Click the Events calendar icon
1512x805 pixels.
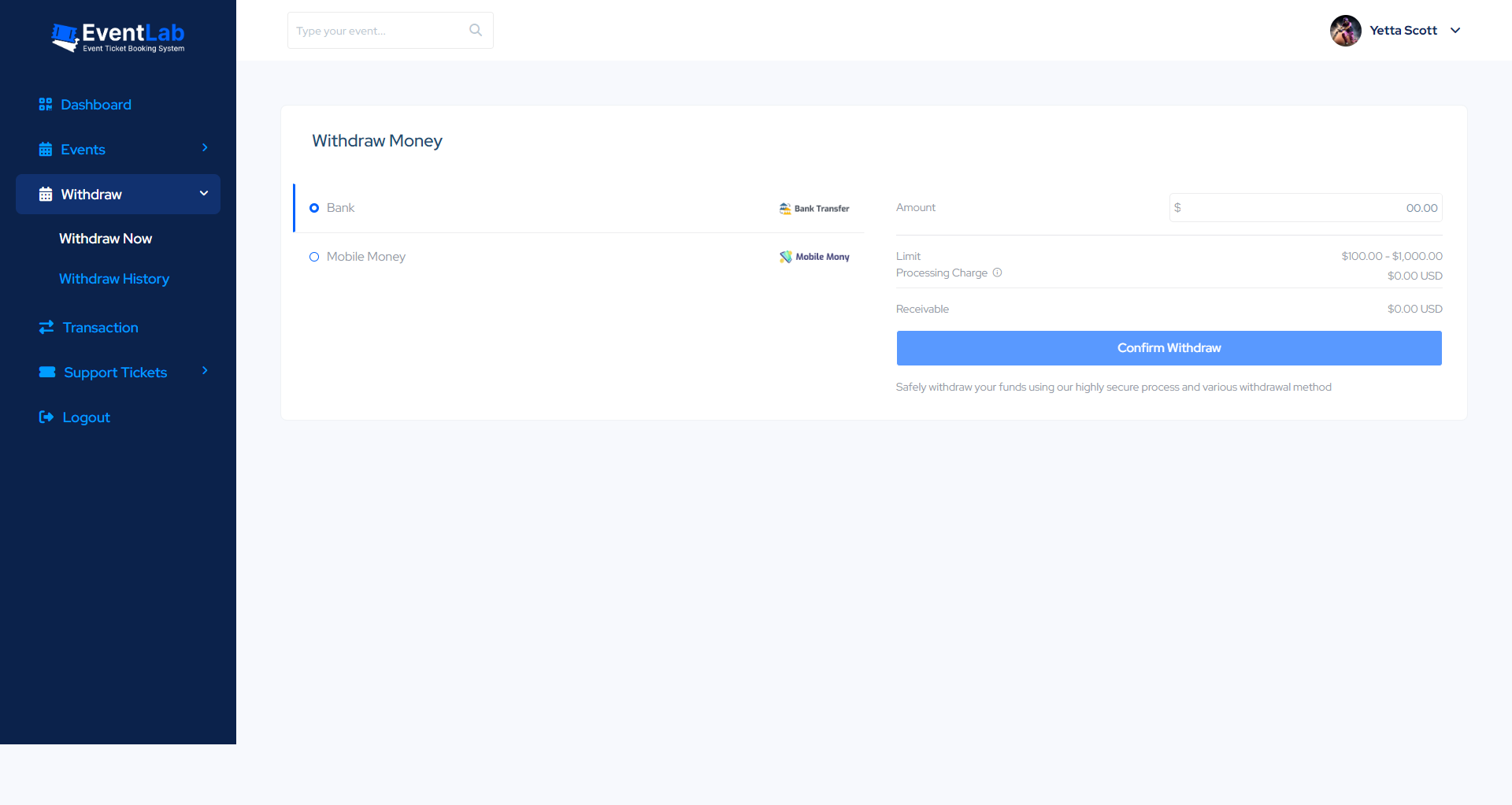(x=46, y=149)
